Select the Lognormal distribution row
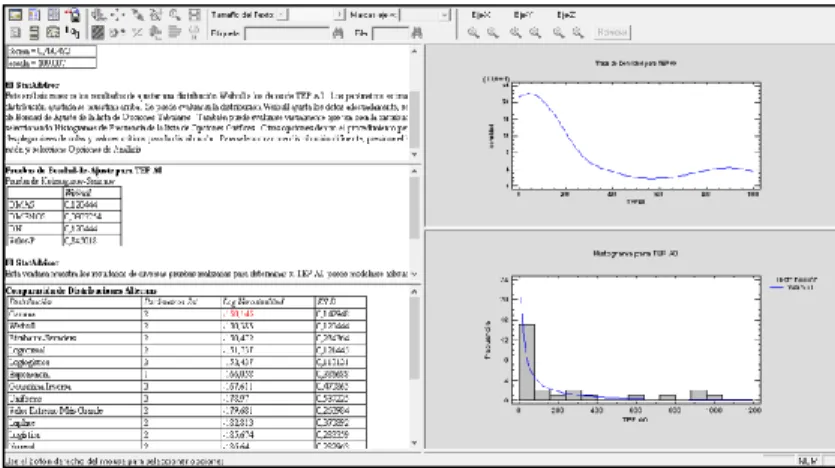Viewport: 835px width, 468px height. 187,350
